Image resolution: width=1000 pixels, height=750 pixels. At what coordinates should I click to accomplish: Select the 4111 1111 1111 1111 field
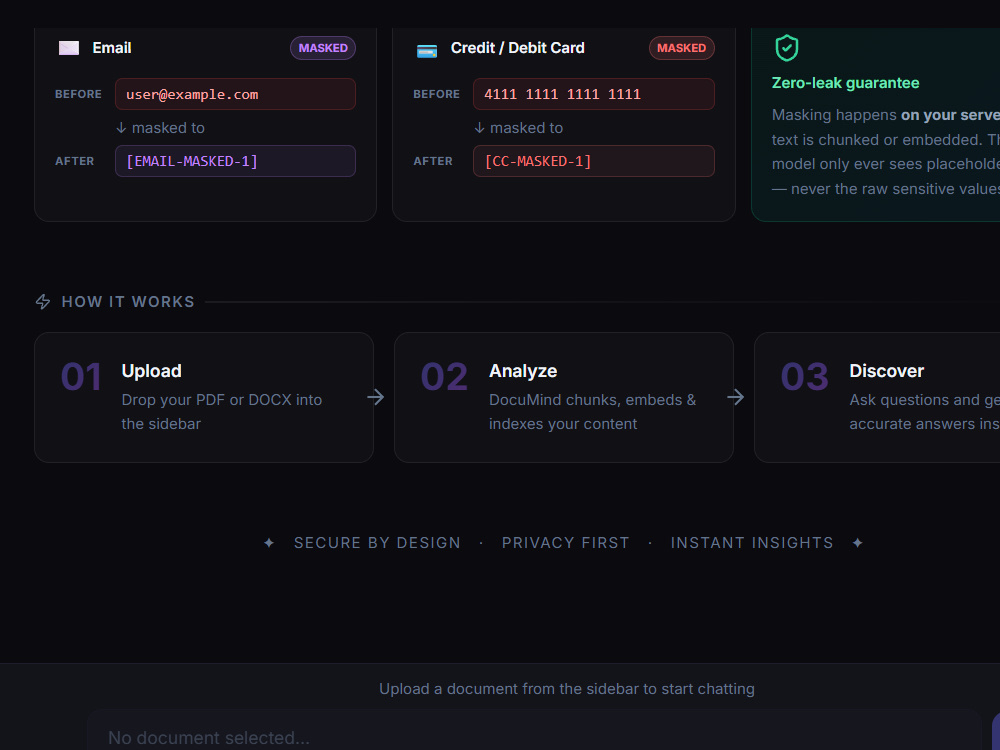coord(594,94)
